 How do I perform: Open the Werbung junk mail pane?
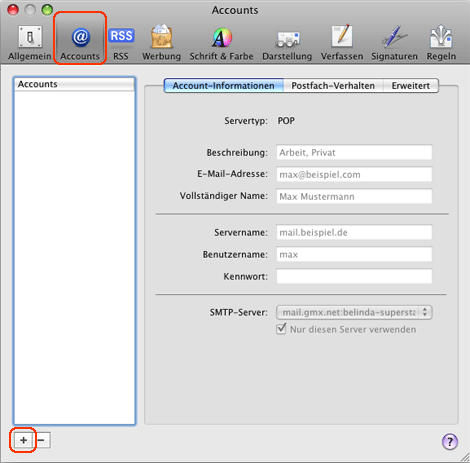161,43
